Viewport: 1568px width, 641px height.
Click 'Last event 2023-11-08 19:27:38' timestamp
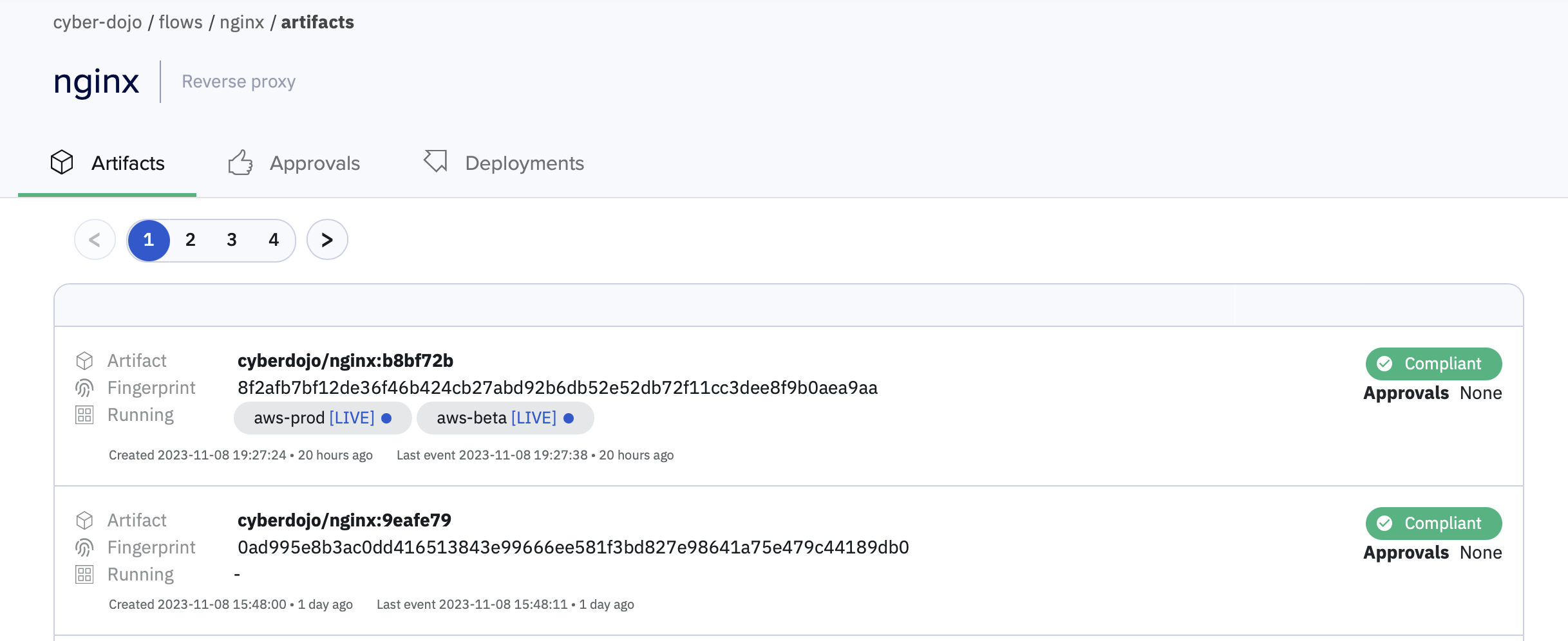pos(535,455)
